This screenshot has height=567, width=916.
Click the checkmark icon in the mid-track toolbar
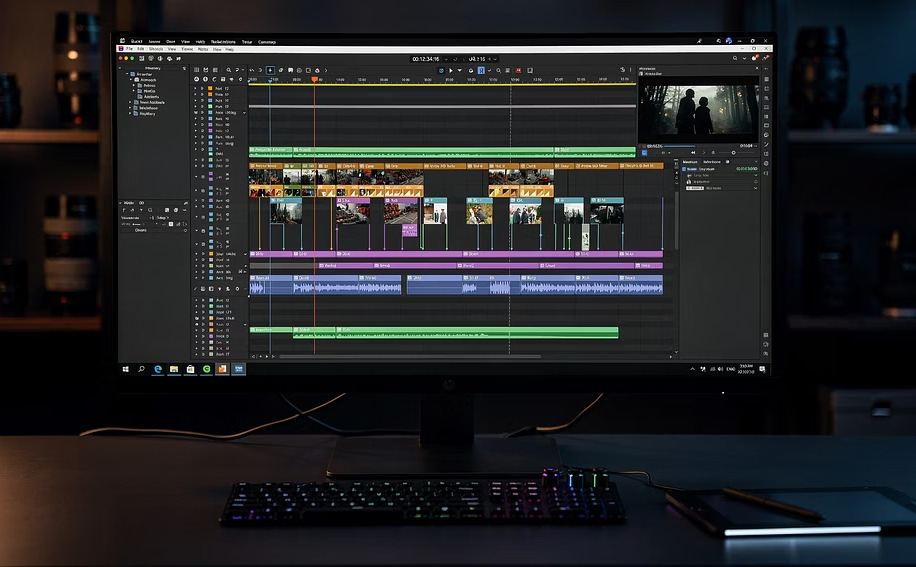click(x=195, y=289)
